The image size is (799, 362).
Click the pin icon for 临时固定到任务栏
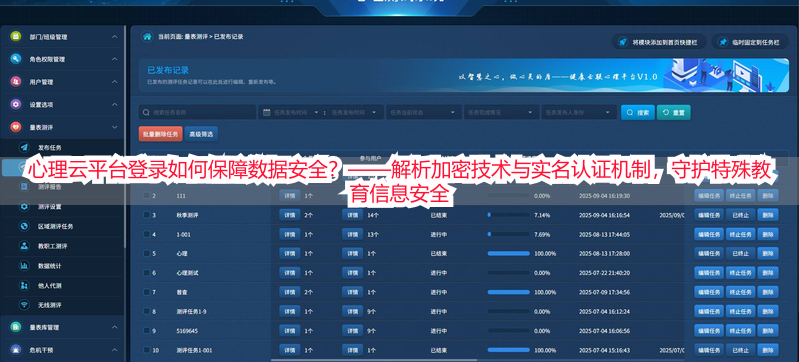pos(723,43)
